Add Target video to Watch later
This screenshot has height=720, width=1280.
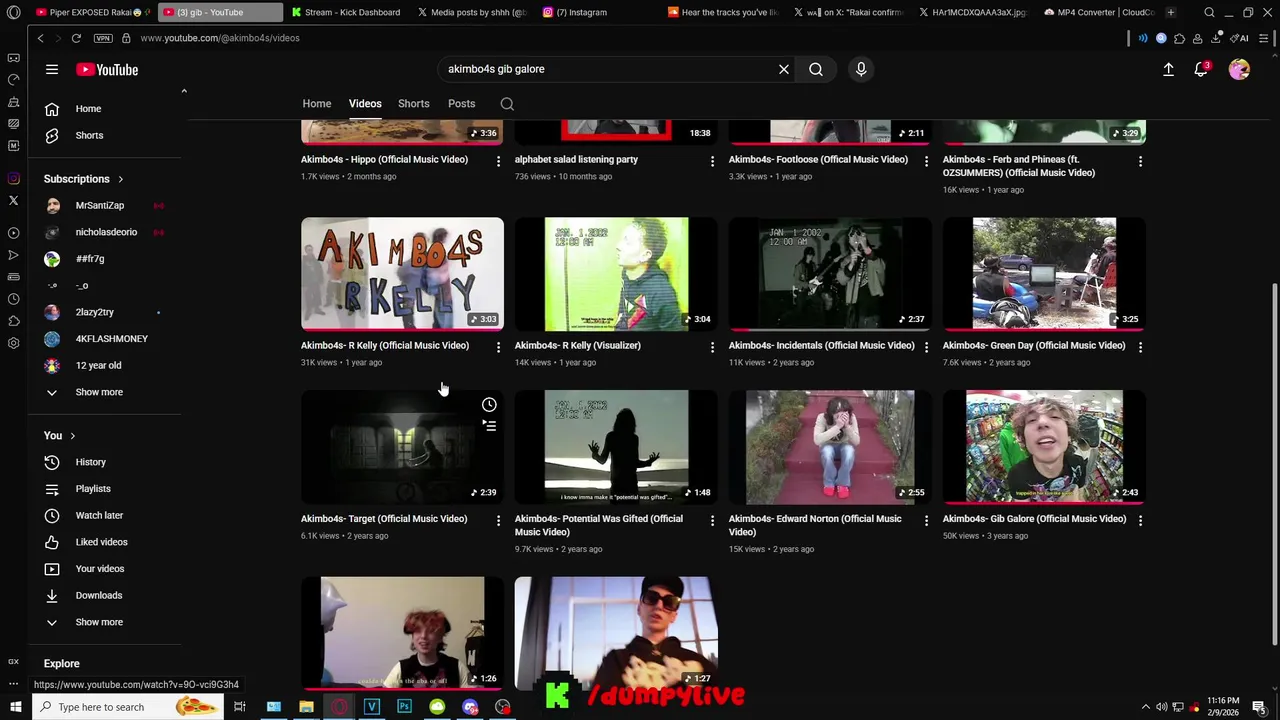pyautogui.click(x=489, y=405)
